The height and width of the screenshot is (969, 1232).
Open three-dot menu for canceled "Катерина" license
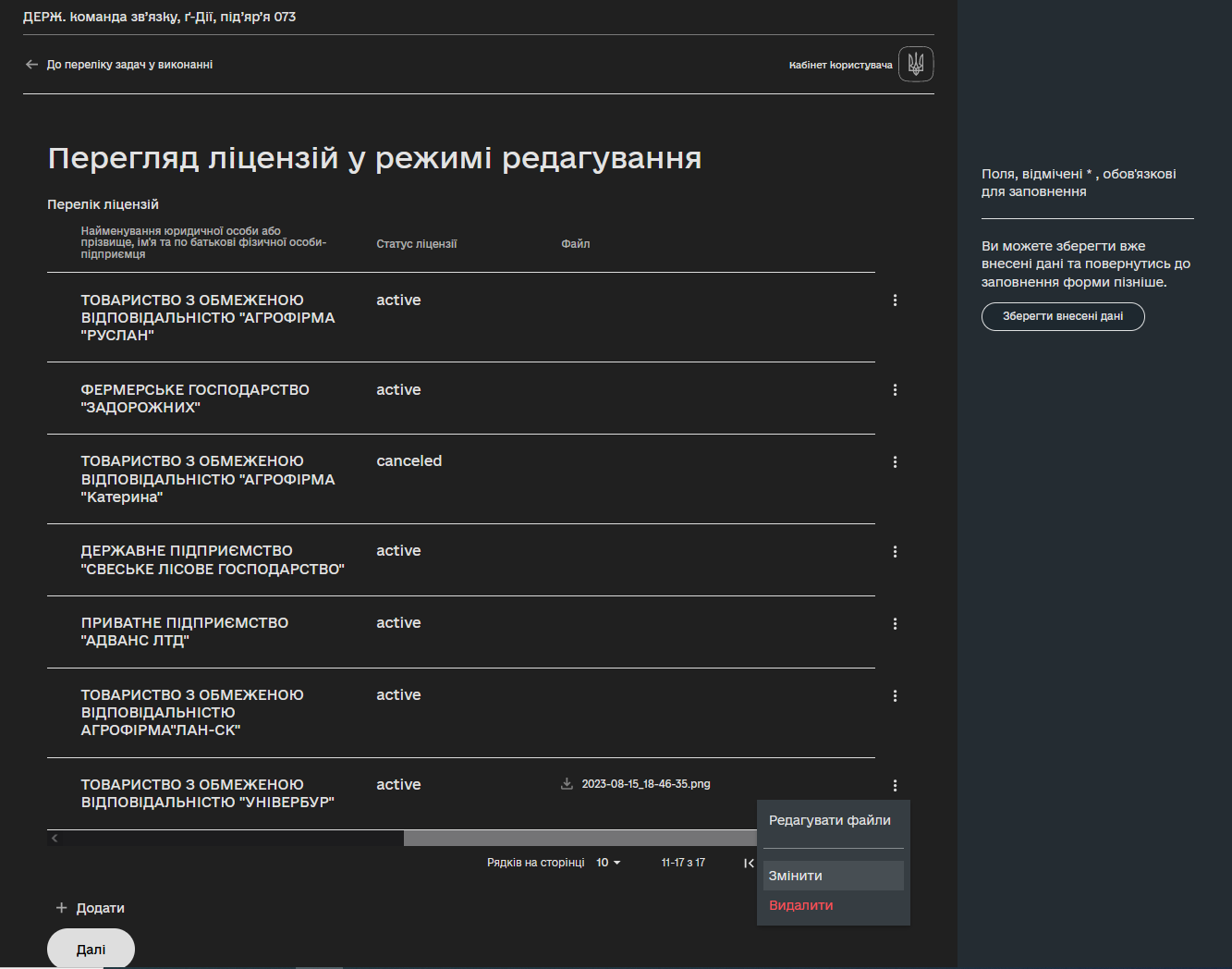click(895, 461)
